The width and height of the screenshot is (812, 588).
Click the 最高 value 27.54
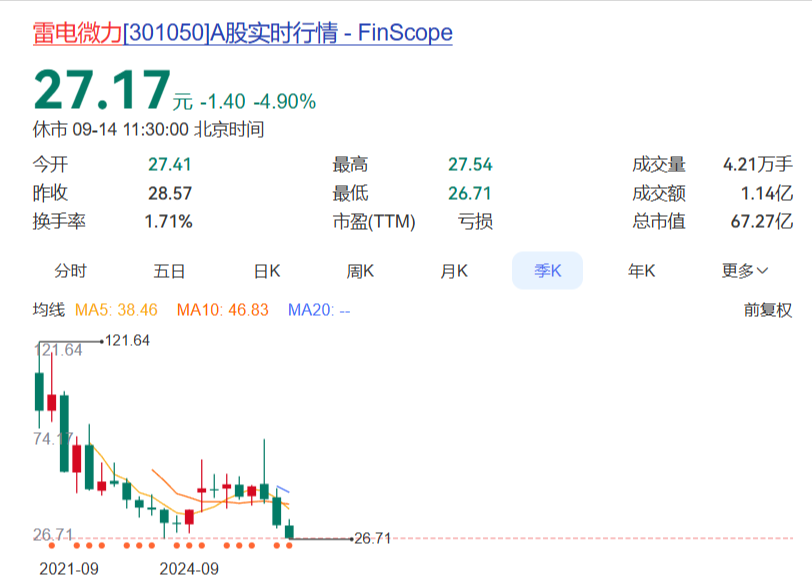pyautogui.click(x=470, y=164)
